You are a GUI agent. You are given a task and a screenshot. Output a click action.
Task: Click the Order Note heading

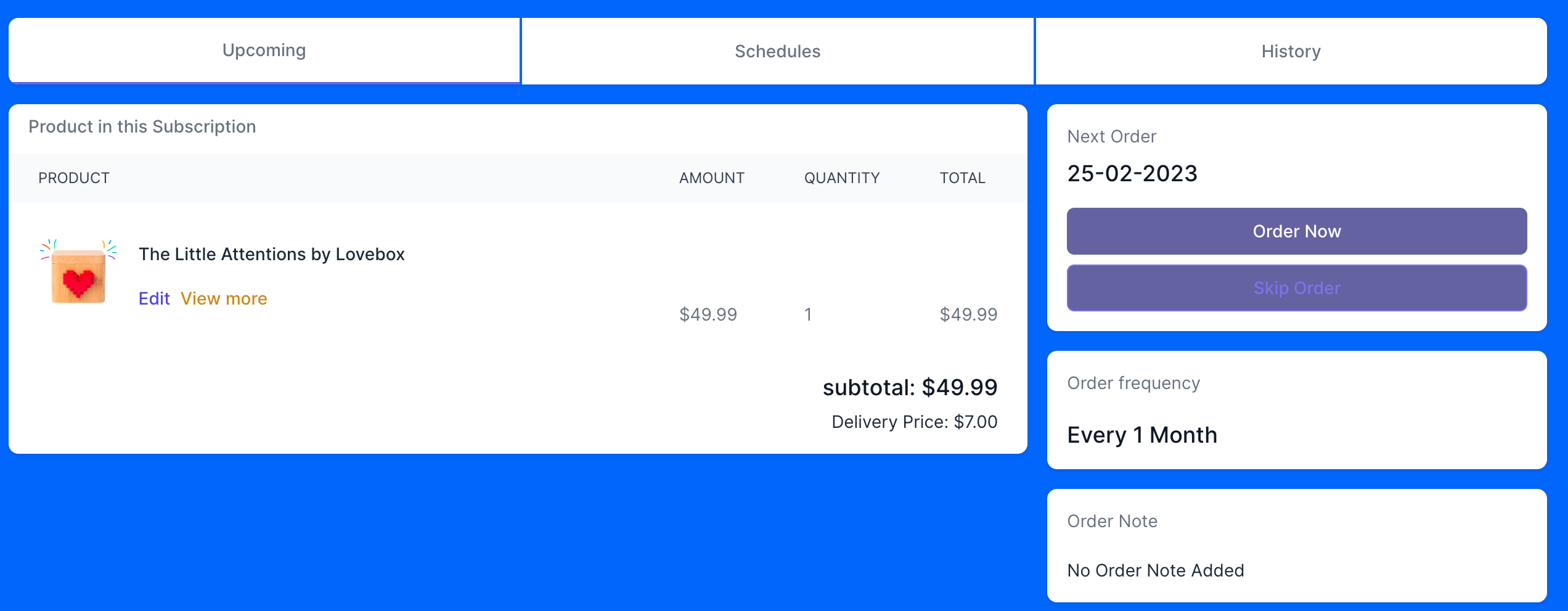click(x=1112, y=521)
